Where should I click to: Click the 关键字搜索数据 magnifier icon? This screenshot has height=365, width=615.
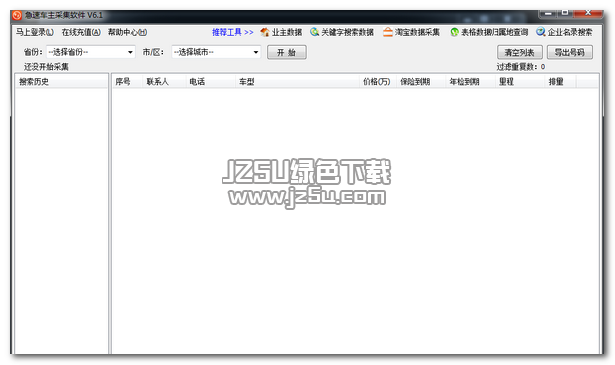314,32
